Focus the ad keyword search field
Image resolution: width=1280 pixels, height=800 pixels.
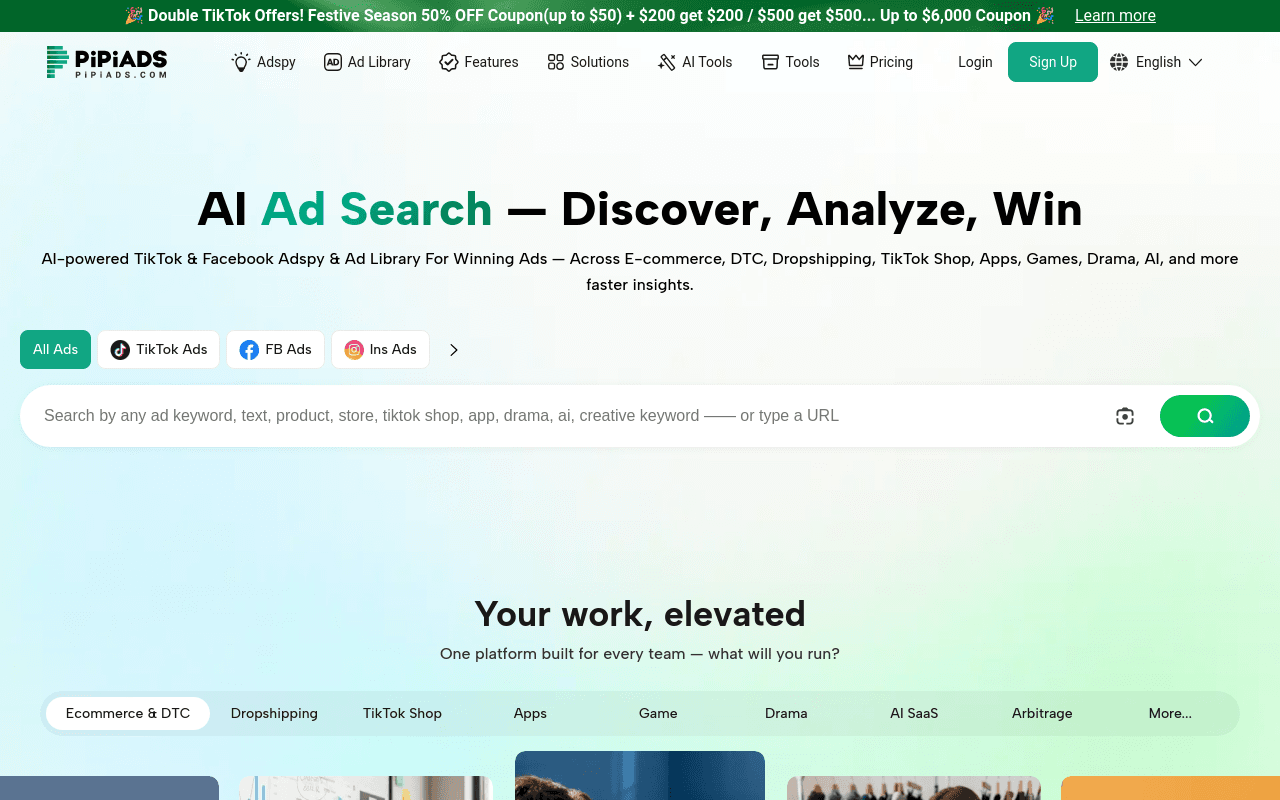(x=570, y=416)
